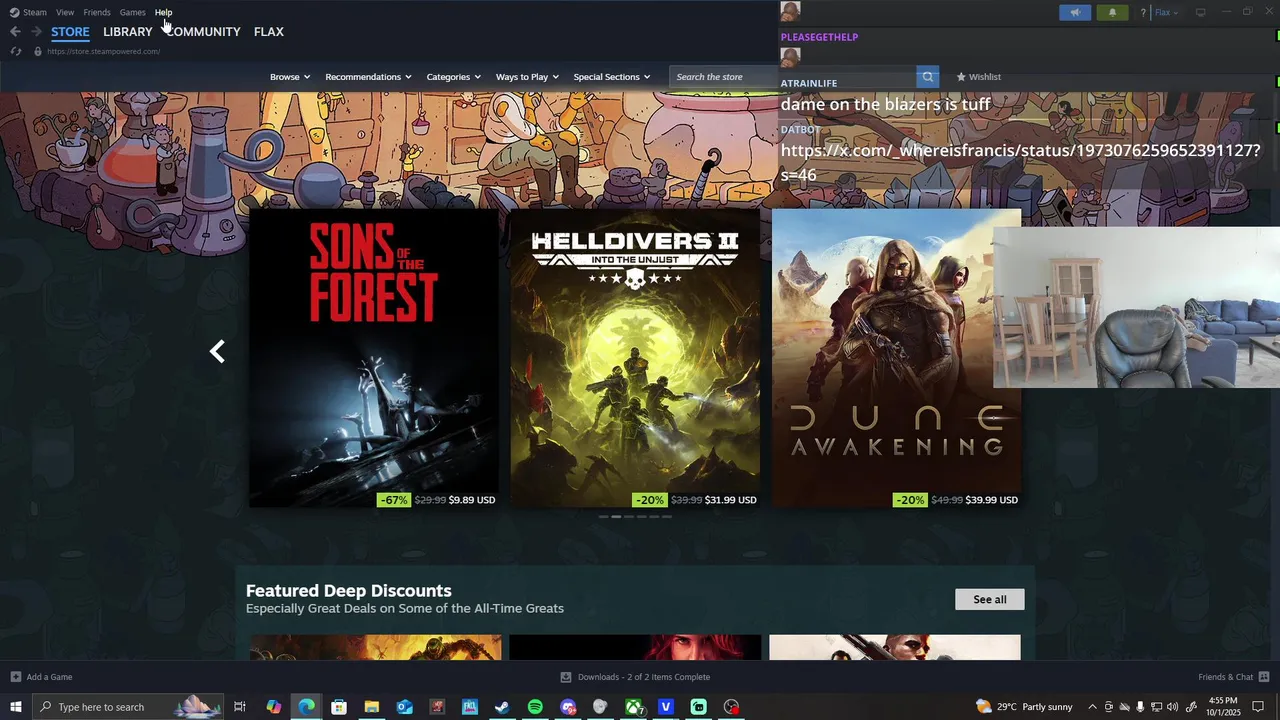
Task: Open Copilot from the taskbar
Action: click(x=274, y=707)
